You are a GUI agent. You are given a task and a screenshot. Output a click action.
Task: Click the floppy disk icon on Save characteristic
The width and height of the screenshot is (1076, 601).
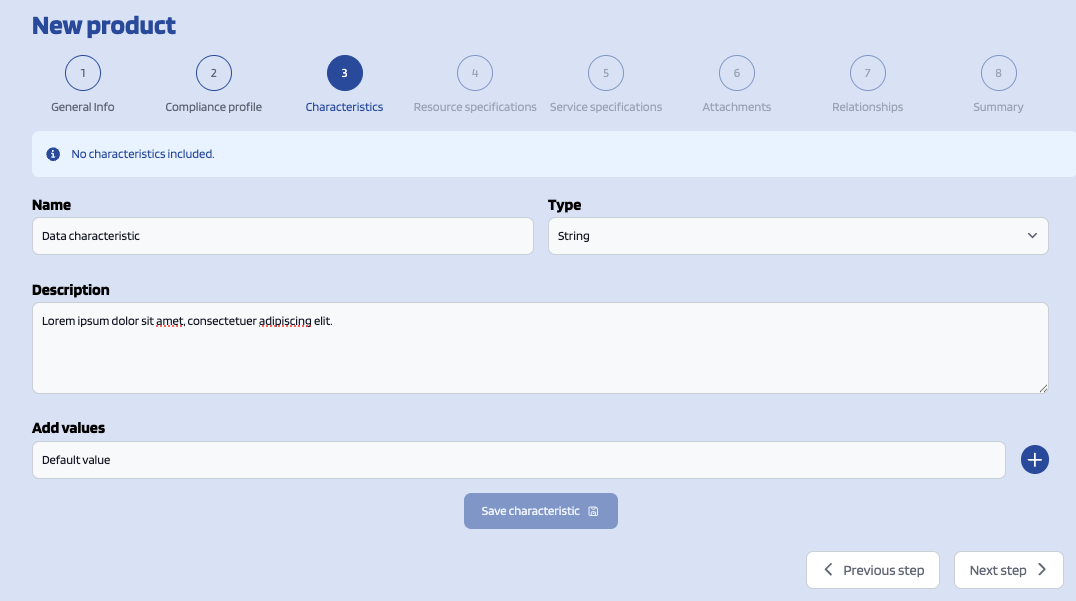[x=593, y=511]
